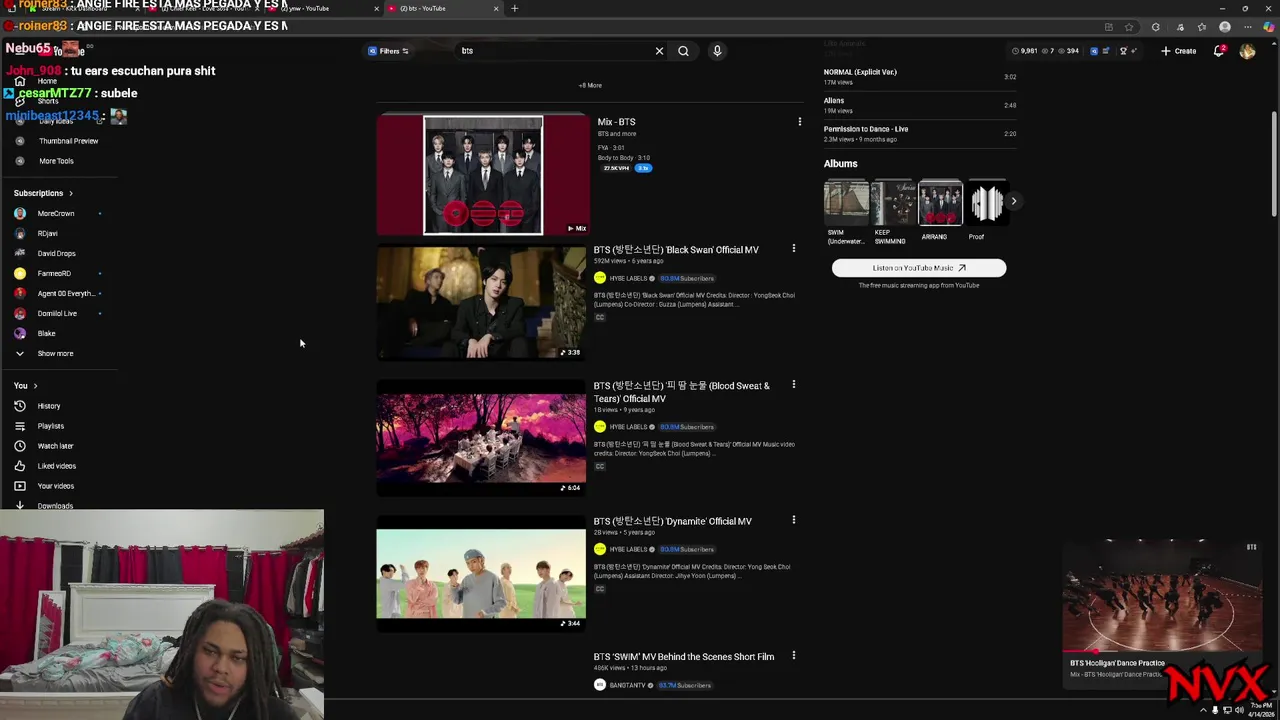
Task: Open the three-dot menu for Dynamite video
Action: coord(794,520)
